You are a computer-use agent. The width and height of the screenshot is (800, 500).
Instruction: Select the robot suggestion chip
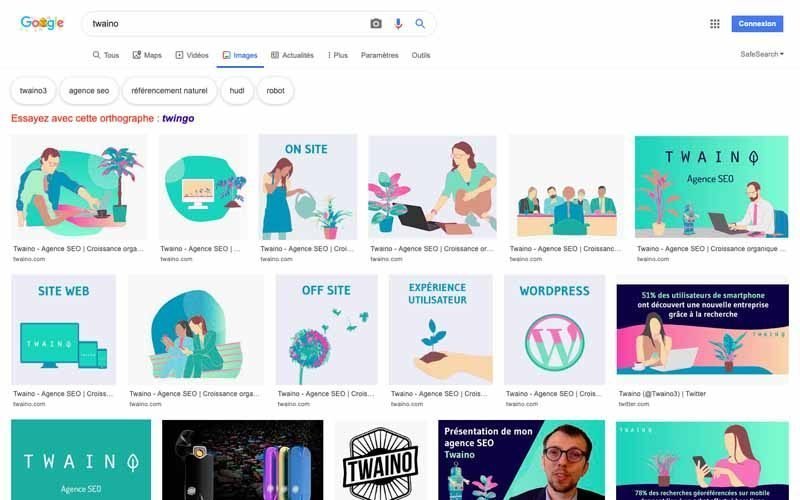[276, 91]
